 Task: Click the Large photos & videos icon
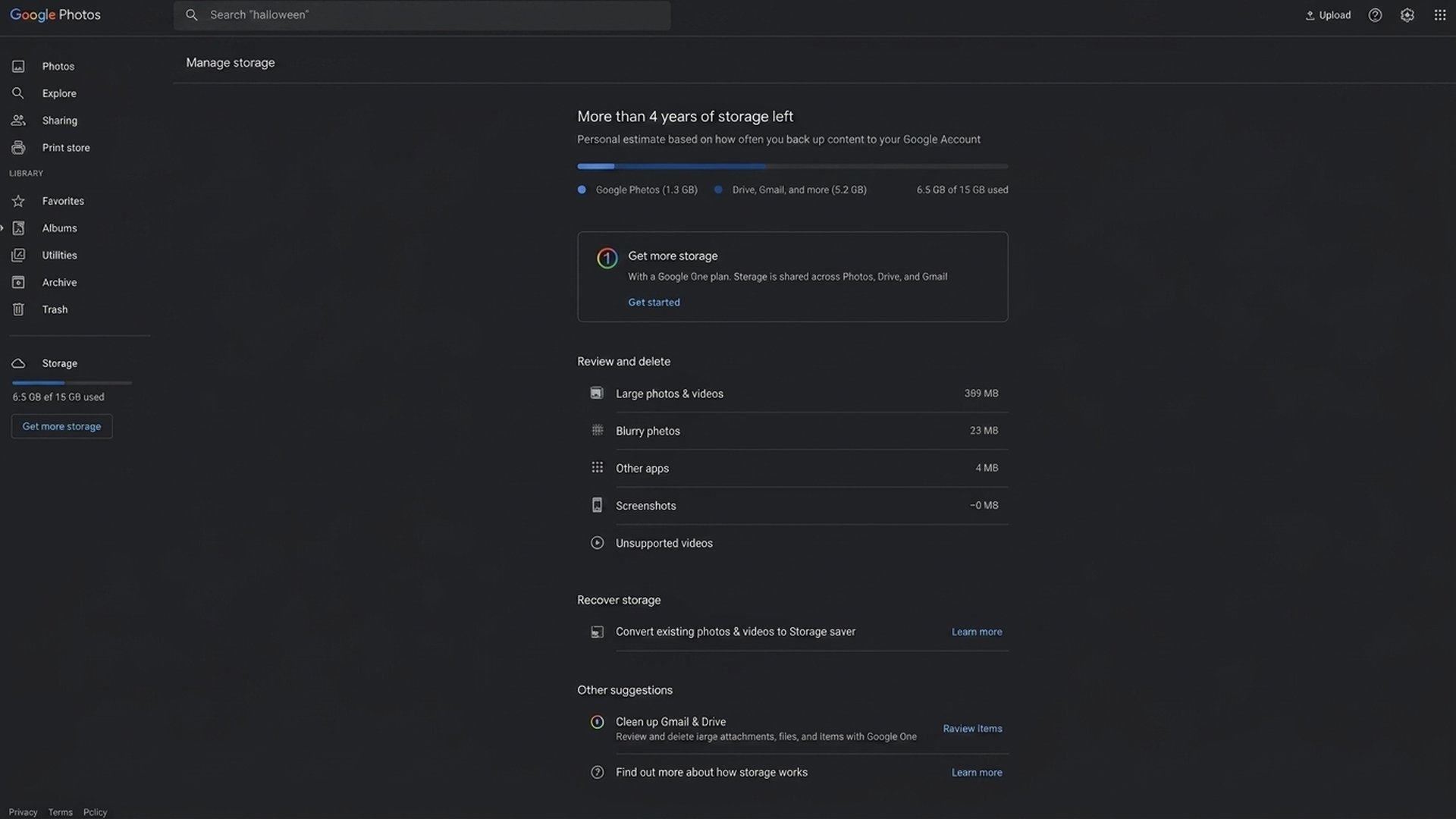(597, 393)
